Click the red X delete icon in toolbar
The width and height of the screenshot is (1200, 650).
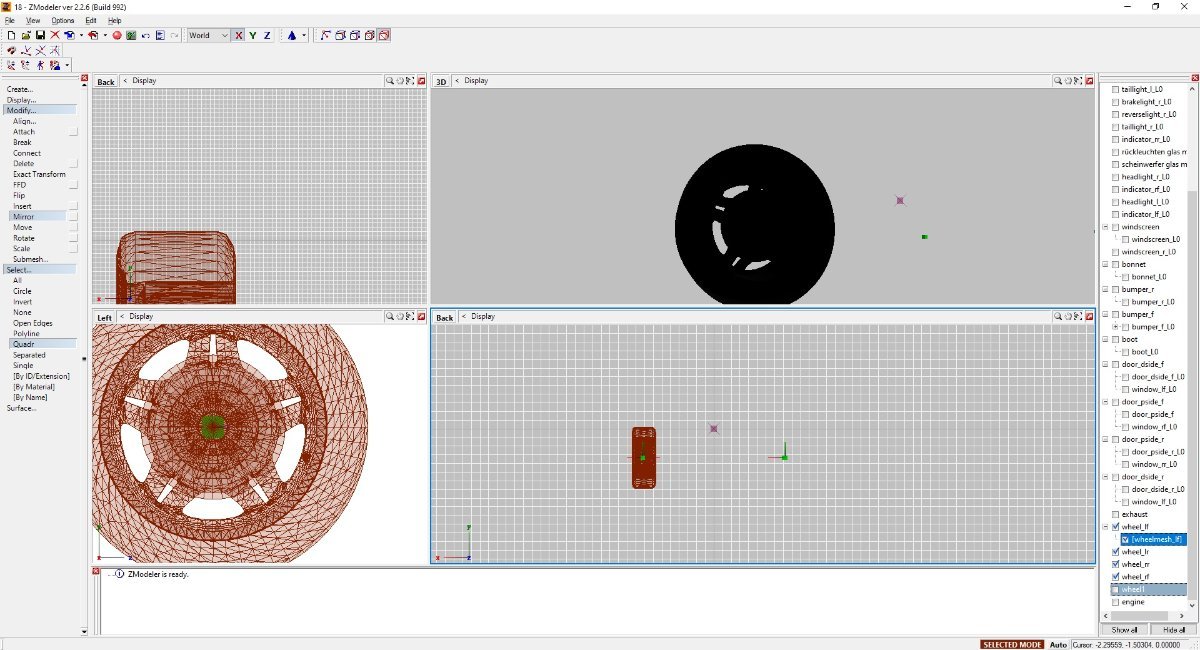point(55,35)
